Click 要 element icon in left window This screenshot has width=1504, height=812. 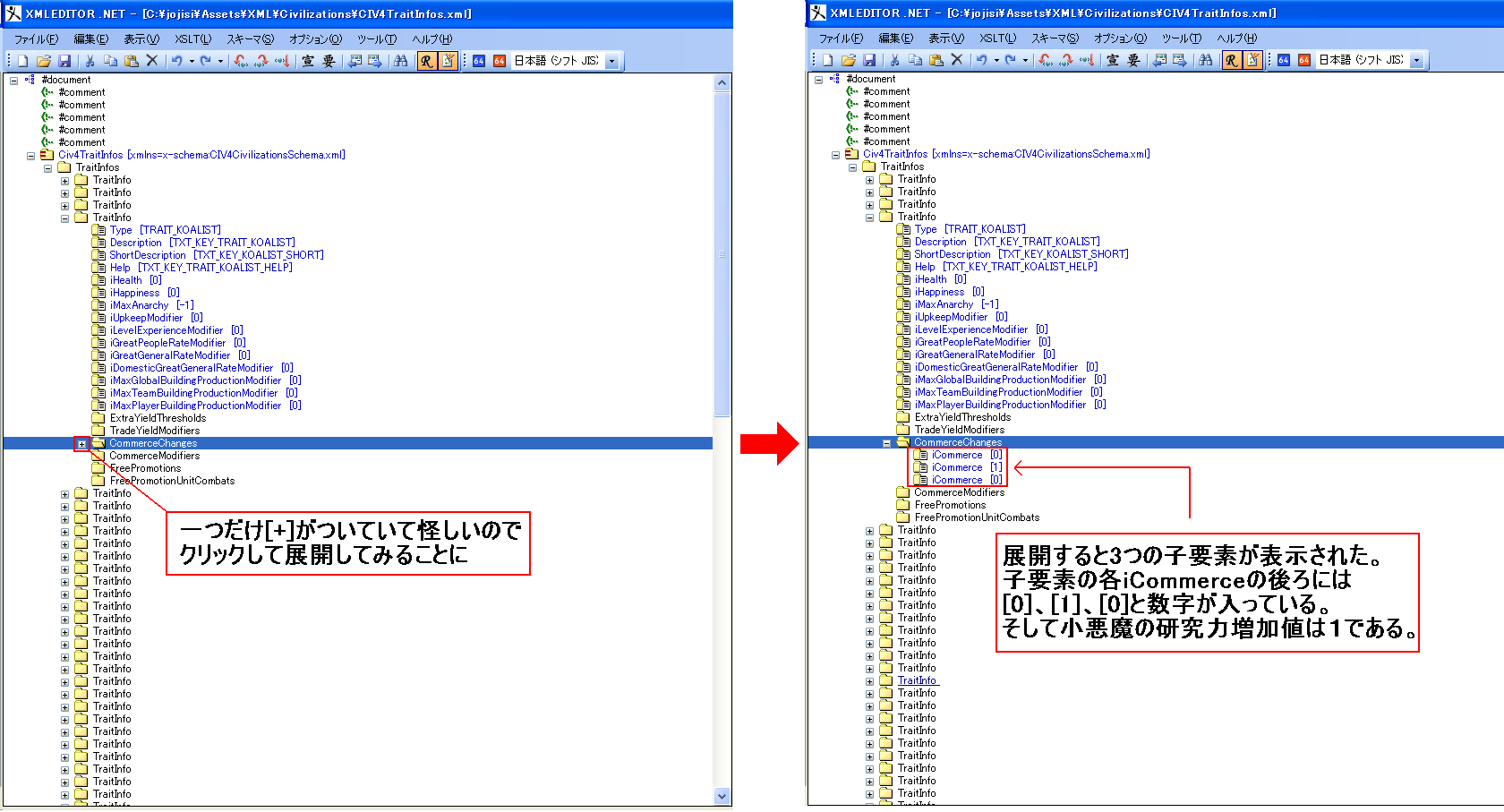pyautogui.click(x=329, y=61)
